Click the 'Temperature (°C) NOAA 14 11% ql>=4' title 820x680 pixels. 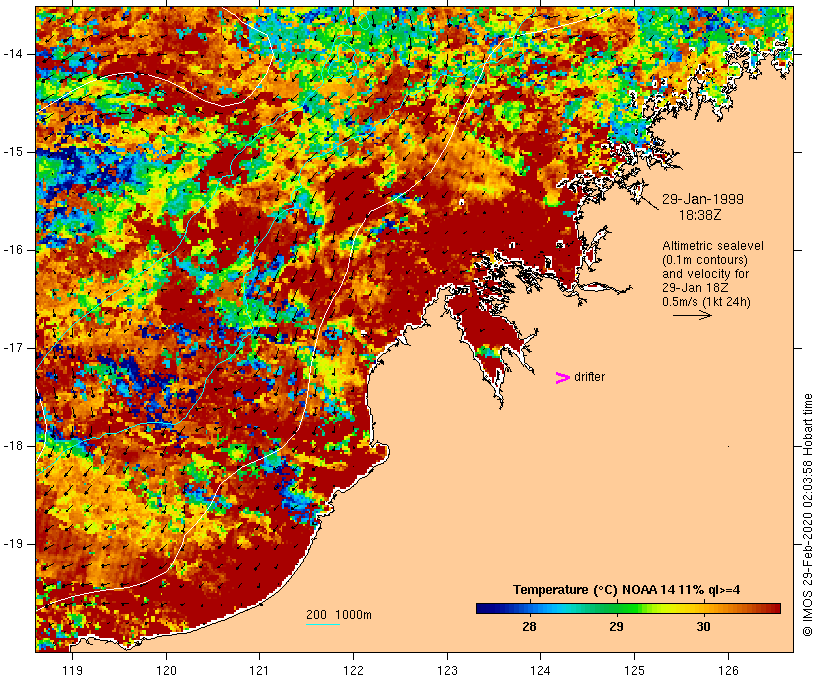627,590
